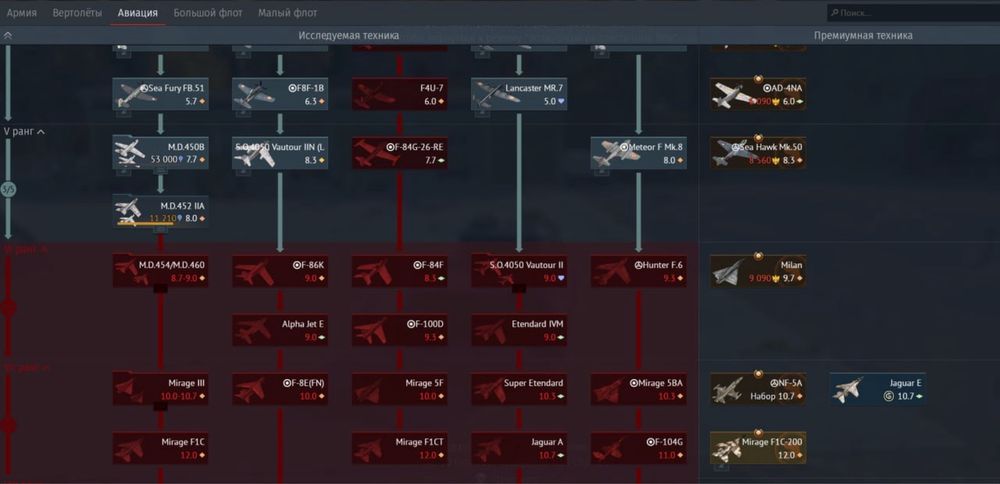
Task: Select the Super Etendard aircraft
Action: click(x=519, y=388)
